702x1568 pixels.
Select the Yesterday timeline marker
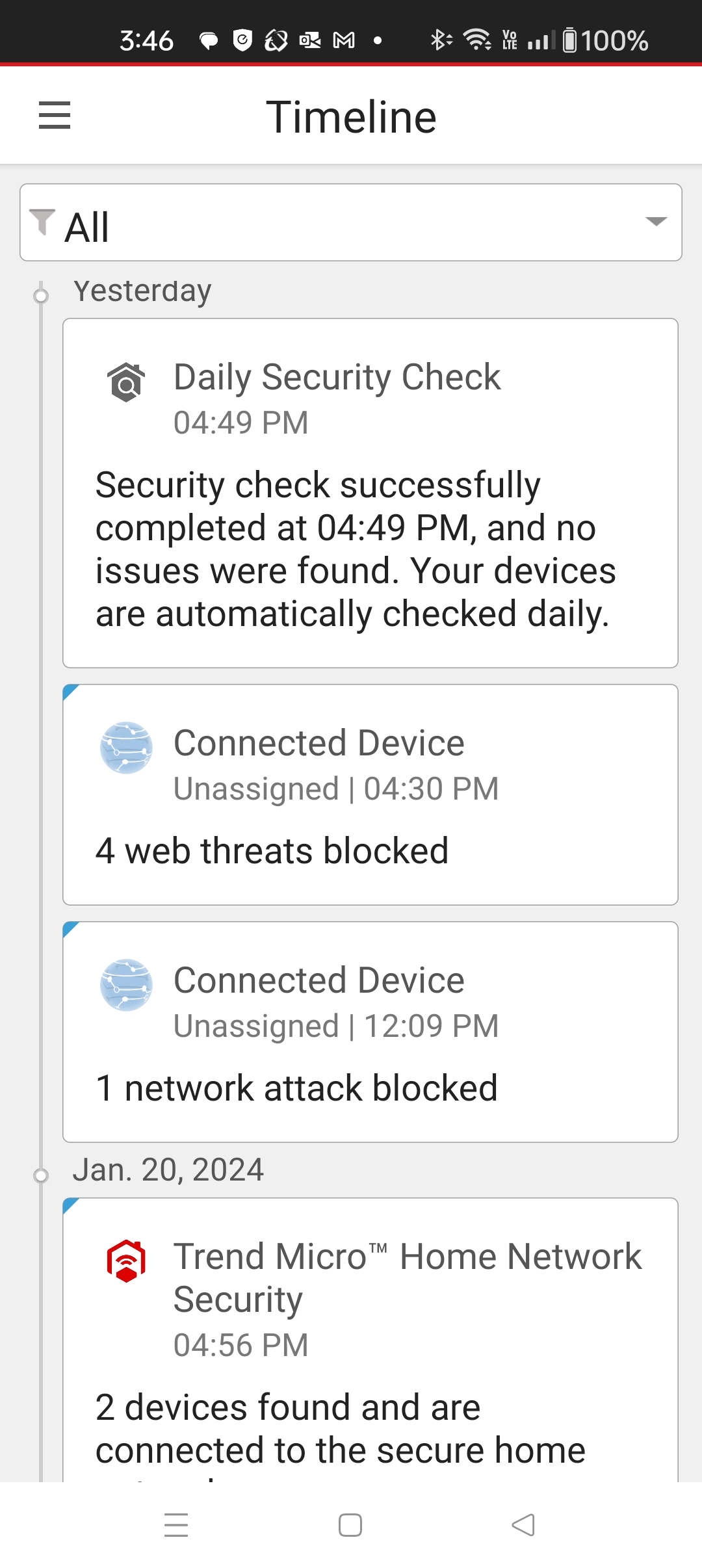[41, 296]
